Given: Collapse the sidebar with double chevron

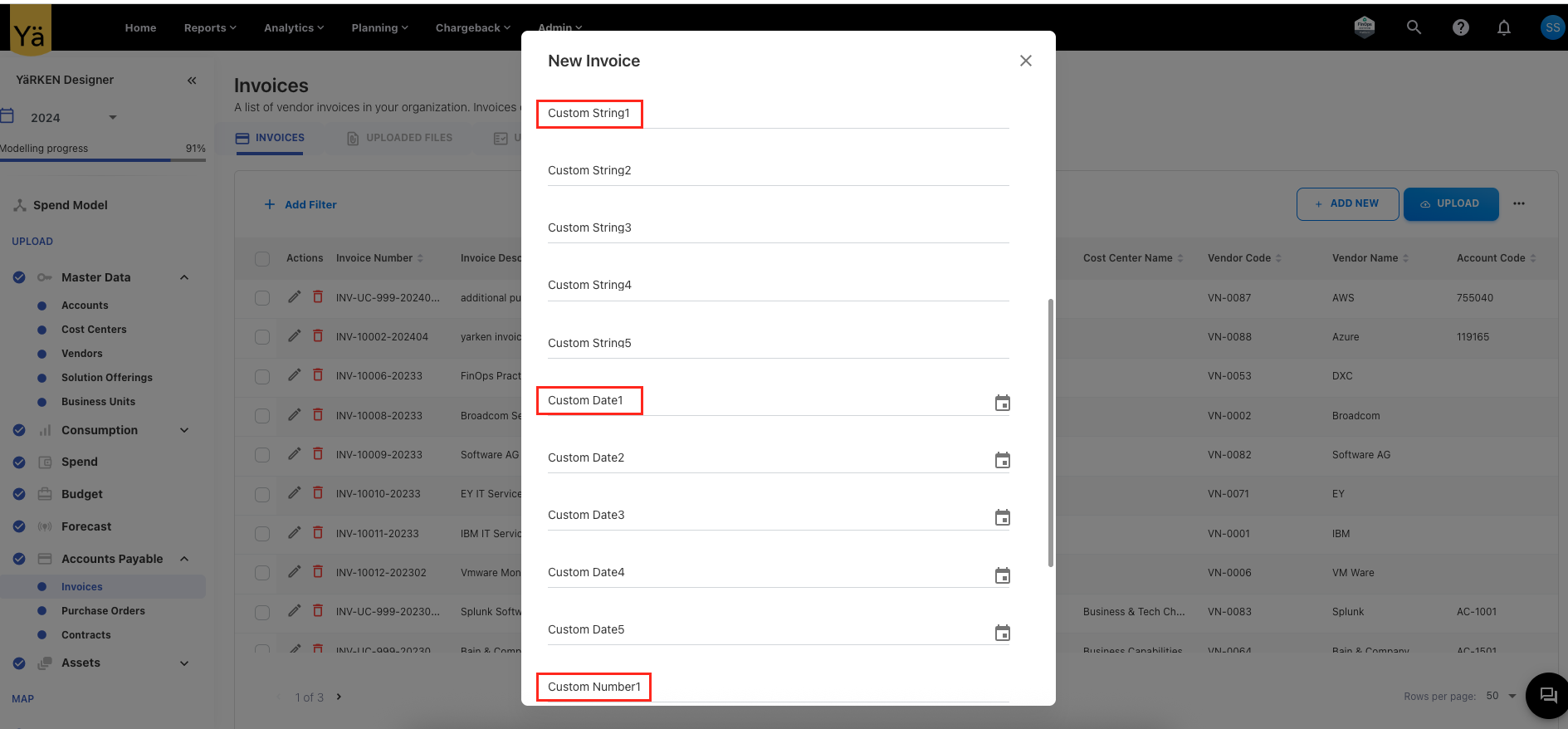Looking at the screenshot, I should point(192,81).
